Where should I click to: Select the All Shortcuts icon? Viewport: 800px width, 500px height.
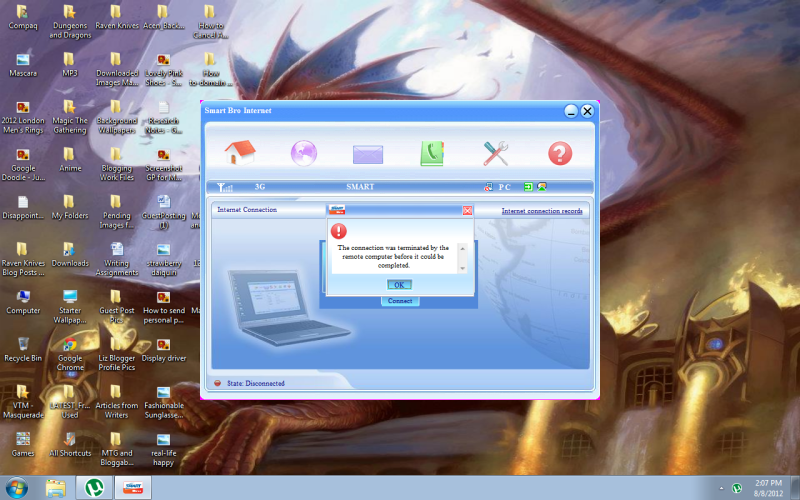70,444
